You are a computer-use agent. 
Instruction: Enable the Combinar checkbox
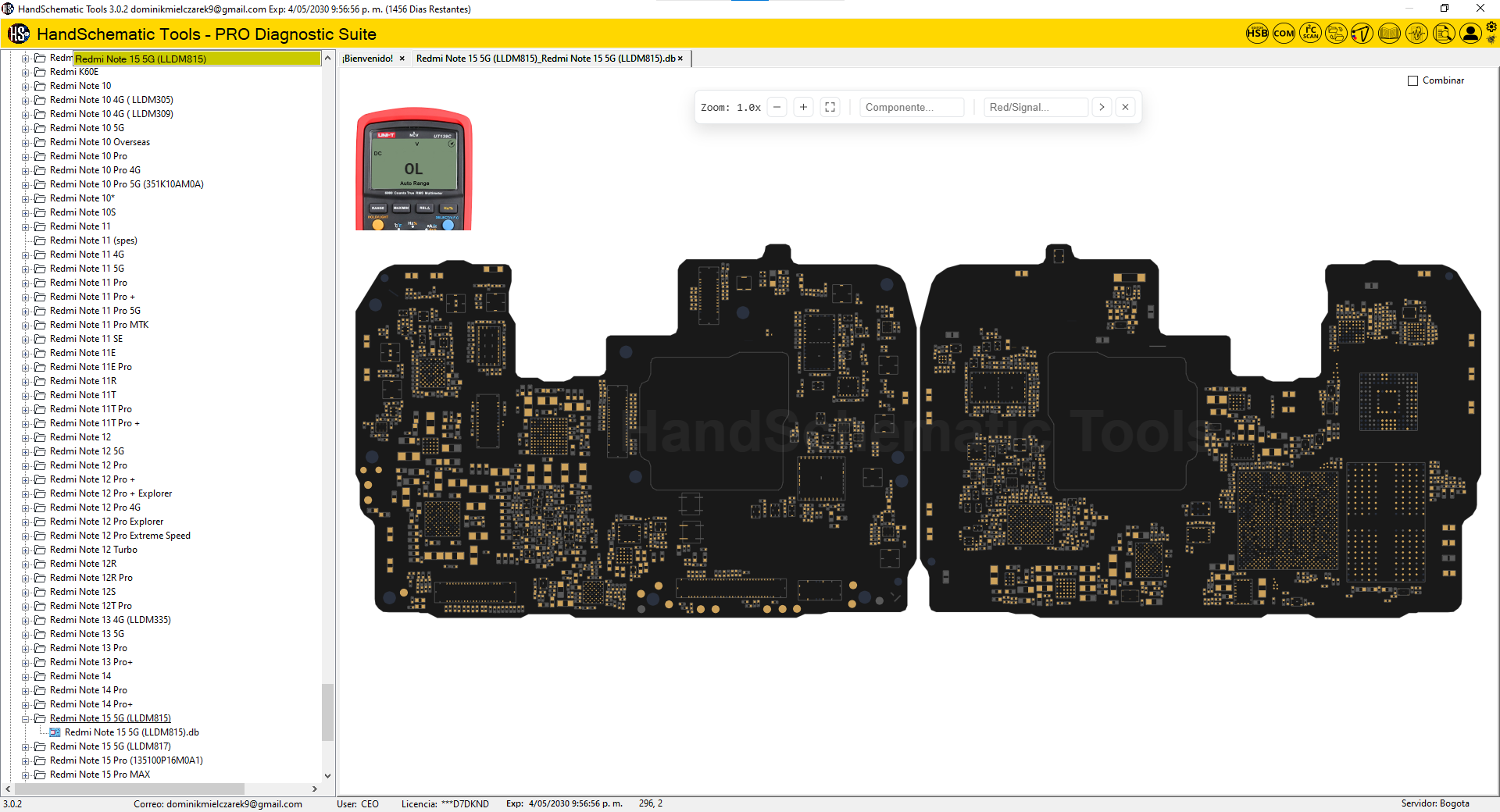[x=1412, y=80]
